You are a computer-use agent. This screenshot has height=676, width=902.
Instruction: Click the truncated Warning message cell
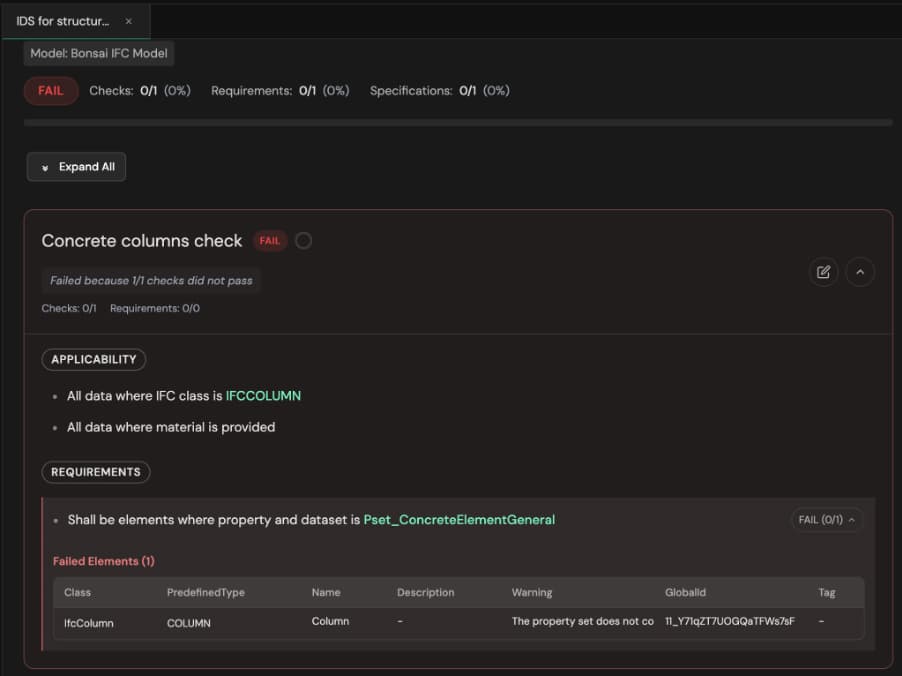click(582, 622)
